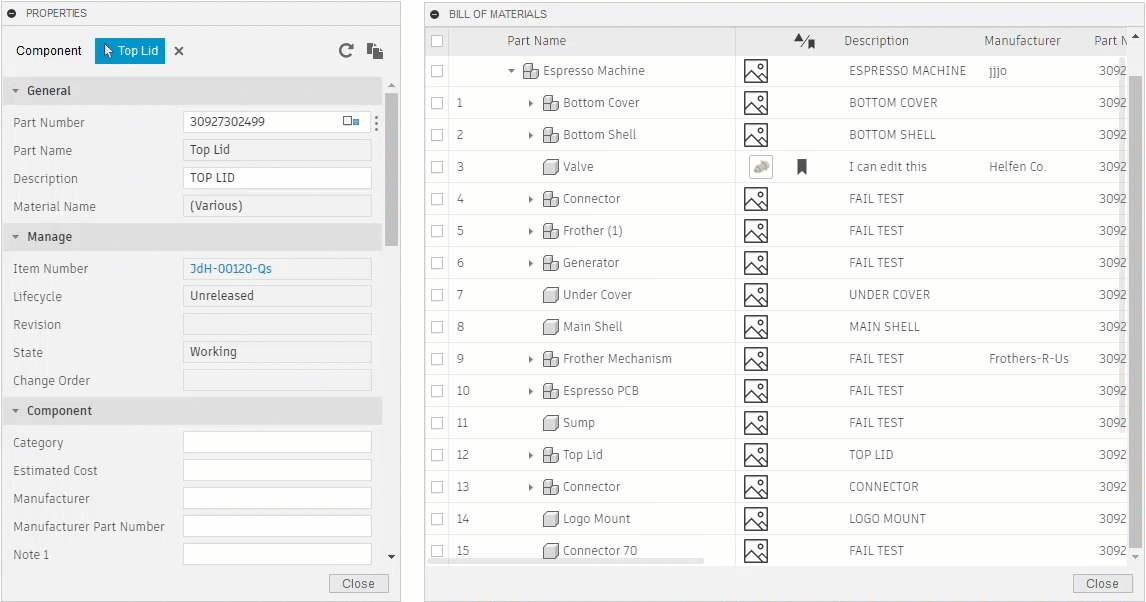This screenshot has height=602, width=1146.
Task: Check the Main Shell row checkbox
Action: click(437, 327)
